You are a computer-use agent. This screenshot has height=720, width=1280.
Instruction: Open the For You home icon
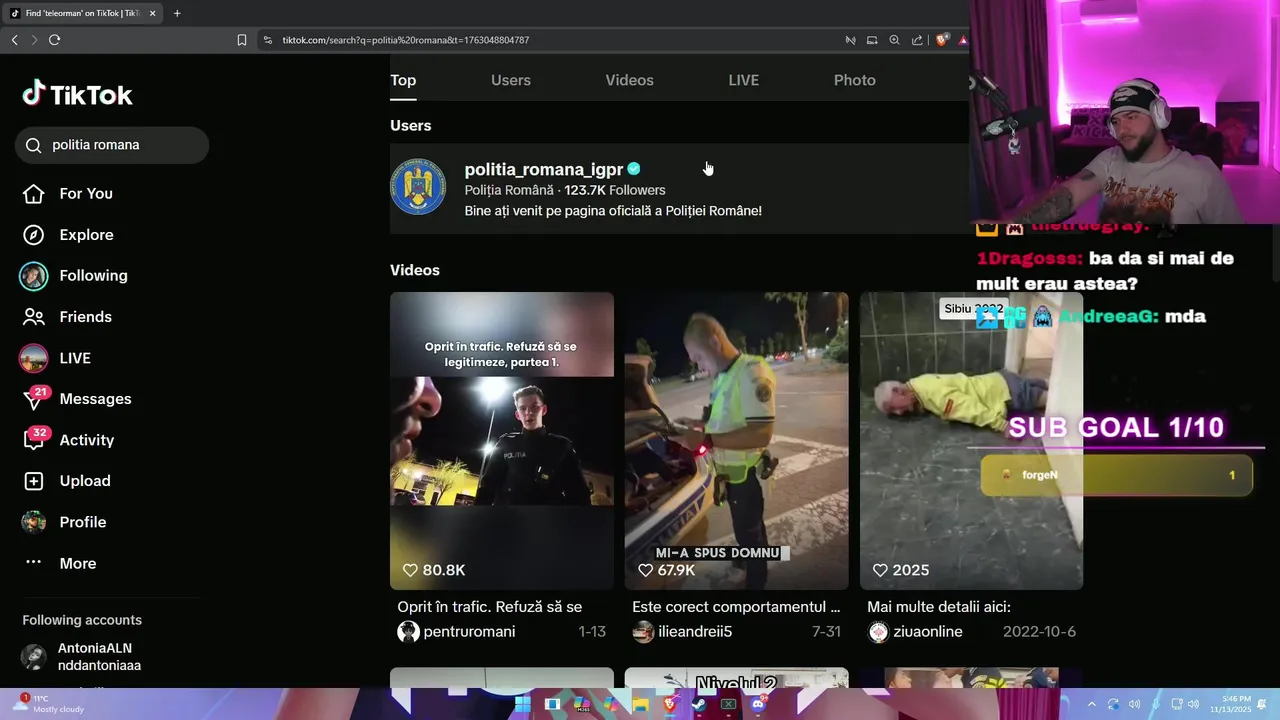(34, 194)
